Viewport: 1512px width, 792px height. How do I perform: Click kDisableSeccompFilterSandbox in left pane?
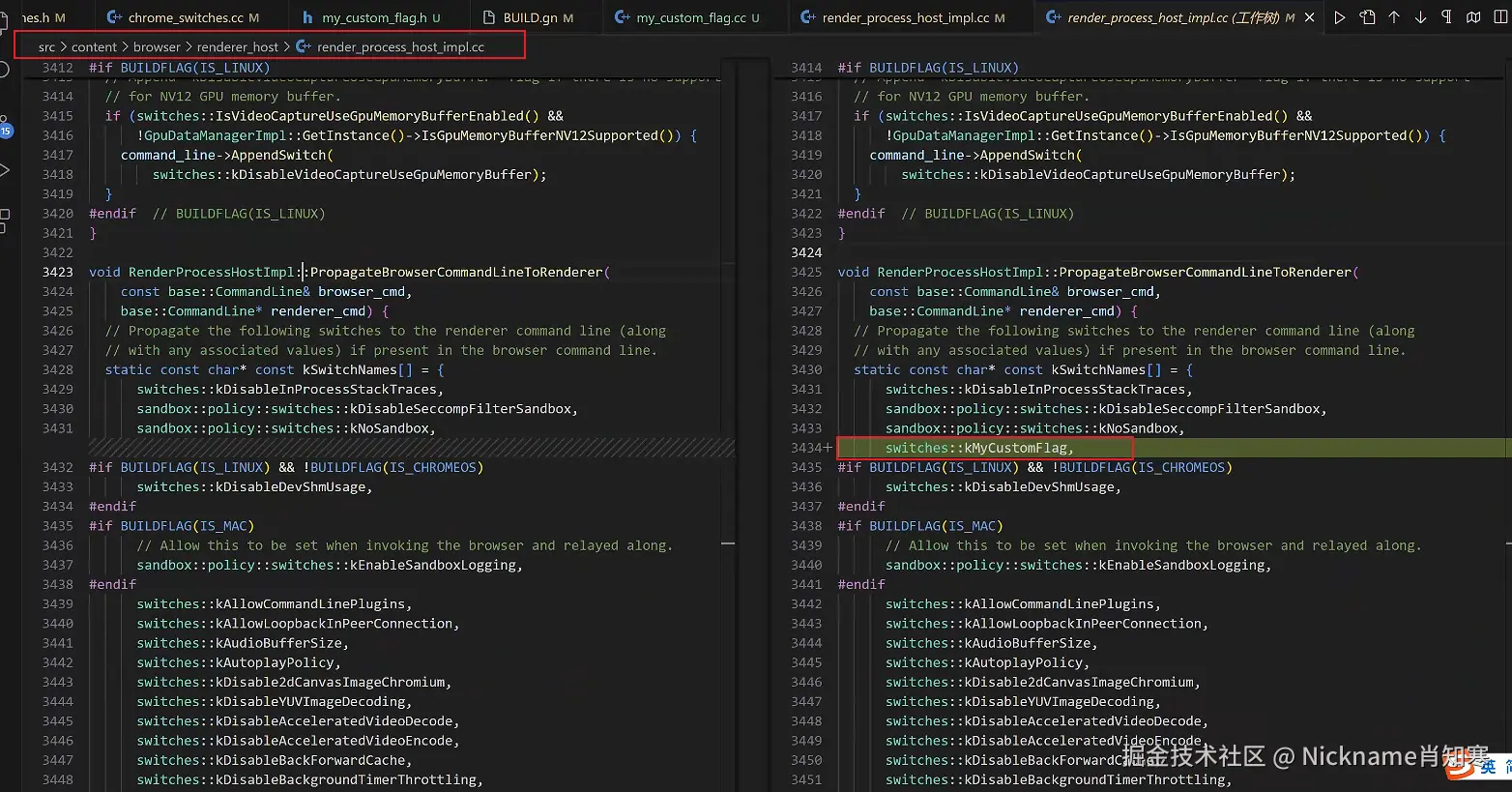(x=460, y=409)
